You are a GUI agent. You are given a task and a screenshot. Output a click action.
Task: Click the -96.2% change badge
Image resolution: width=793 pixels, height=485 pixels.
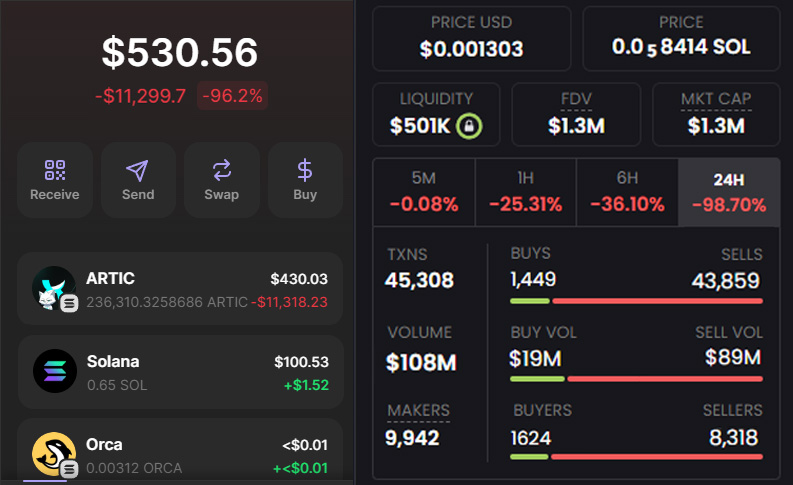(232, 96)
